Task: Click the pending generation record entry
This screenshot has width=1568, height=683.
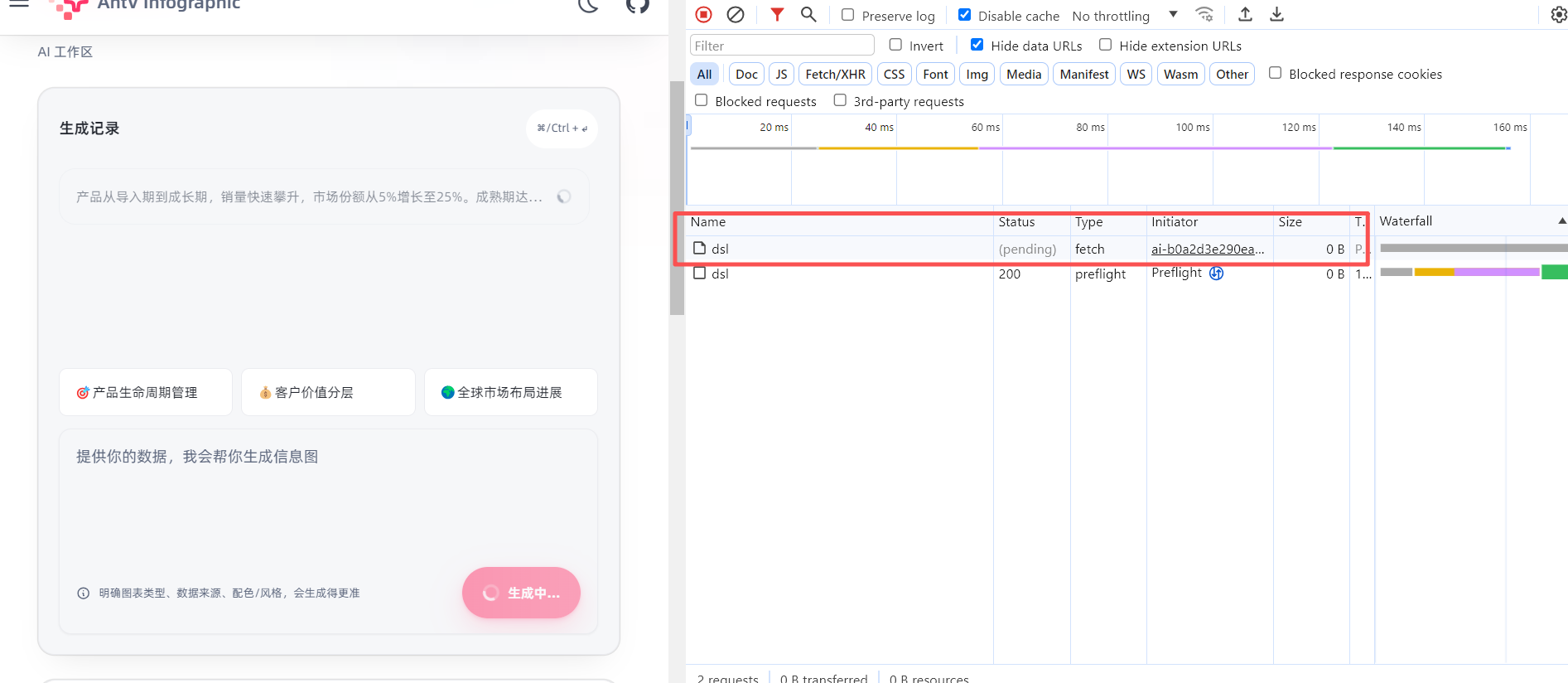Action: tap(324, 196)
